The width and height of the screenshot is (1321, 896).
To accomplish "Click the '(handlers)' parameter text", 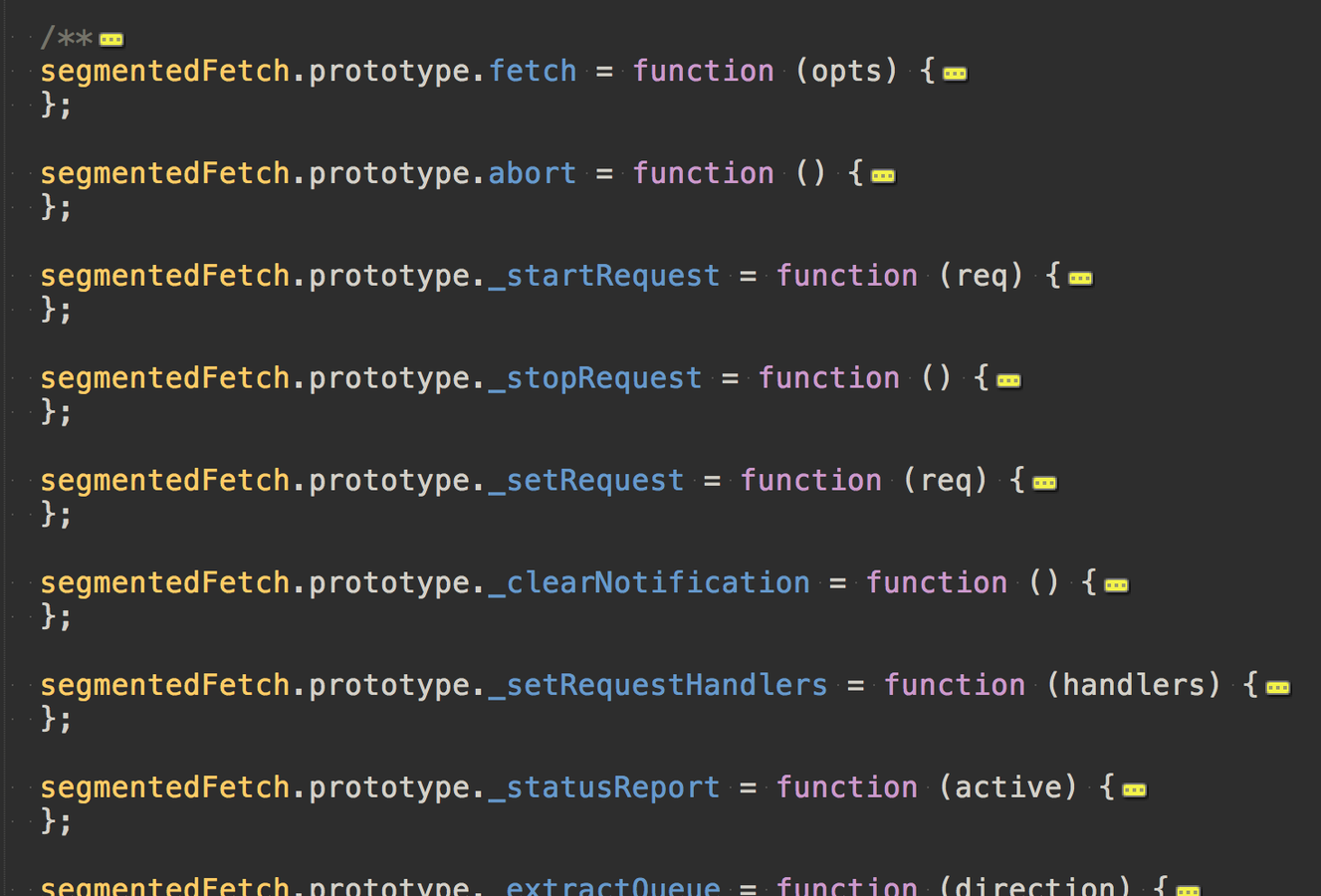I will [1133, 685].
